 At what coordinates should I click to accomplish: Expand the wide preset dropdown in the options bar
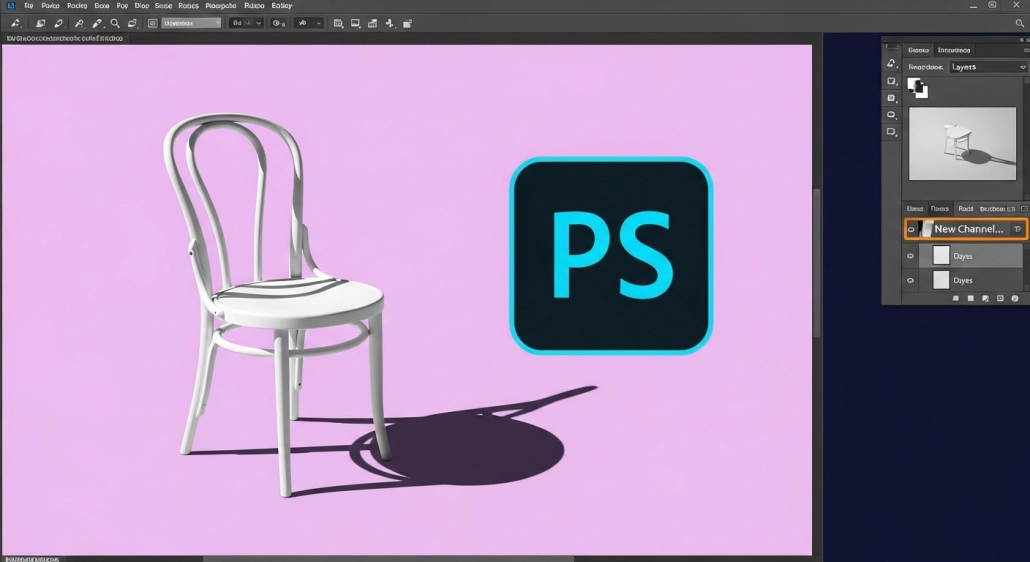point(191,22)
